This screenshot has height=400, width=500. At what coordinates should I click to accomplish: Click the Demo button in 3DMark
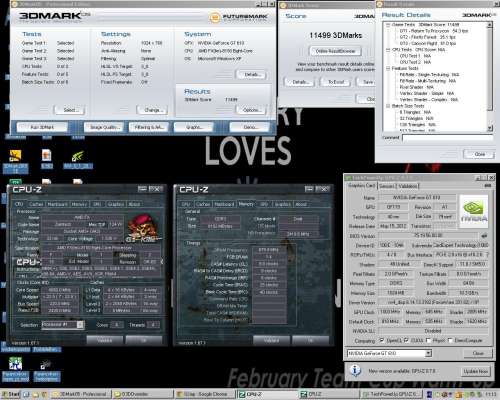tap(250, 127)
